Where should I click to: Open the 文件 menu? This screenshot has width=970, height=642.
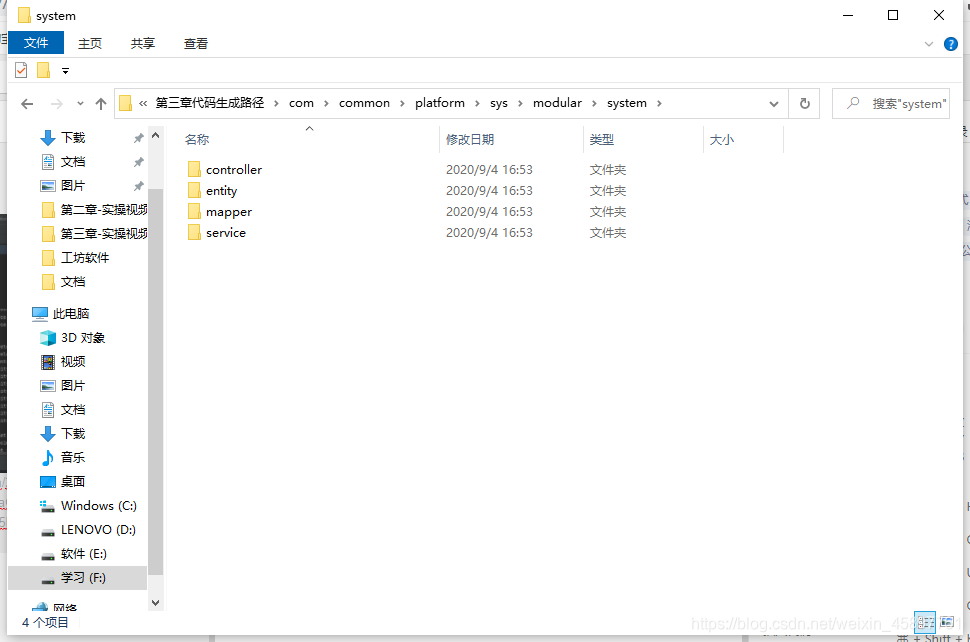36,43
